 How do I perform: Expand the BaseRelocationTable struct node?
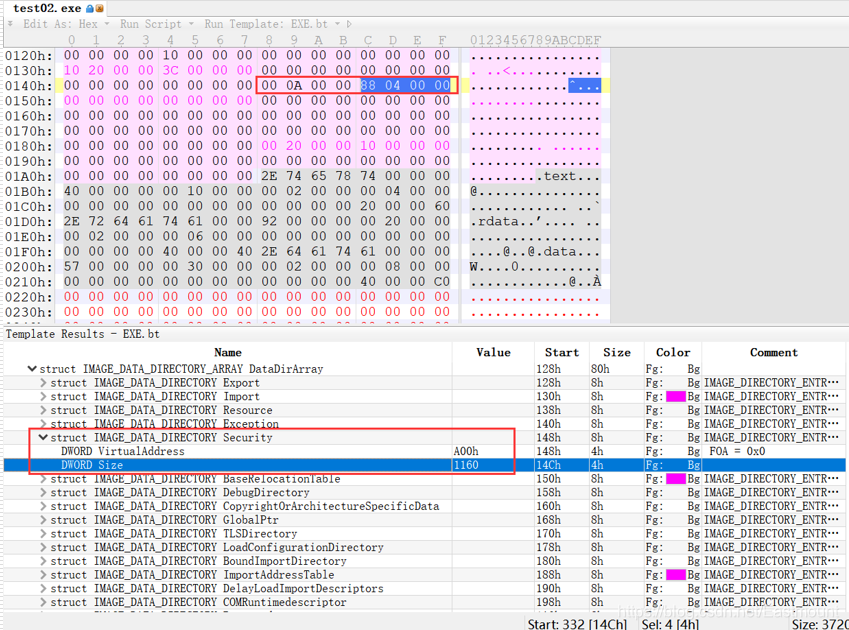coord(43,478)
